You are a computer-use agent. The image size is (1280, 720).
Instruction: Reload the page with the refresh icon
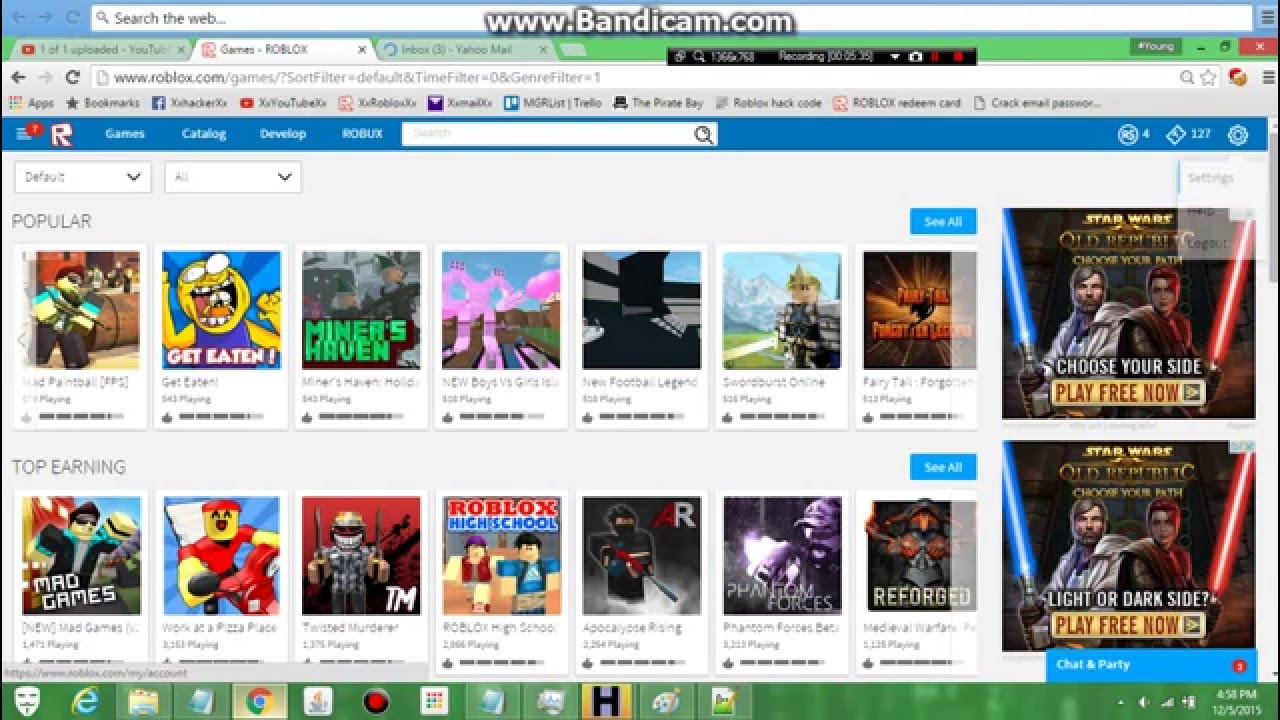72,77
